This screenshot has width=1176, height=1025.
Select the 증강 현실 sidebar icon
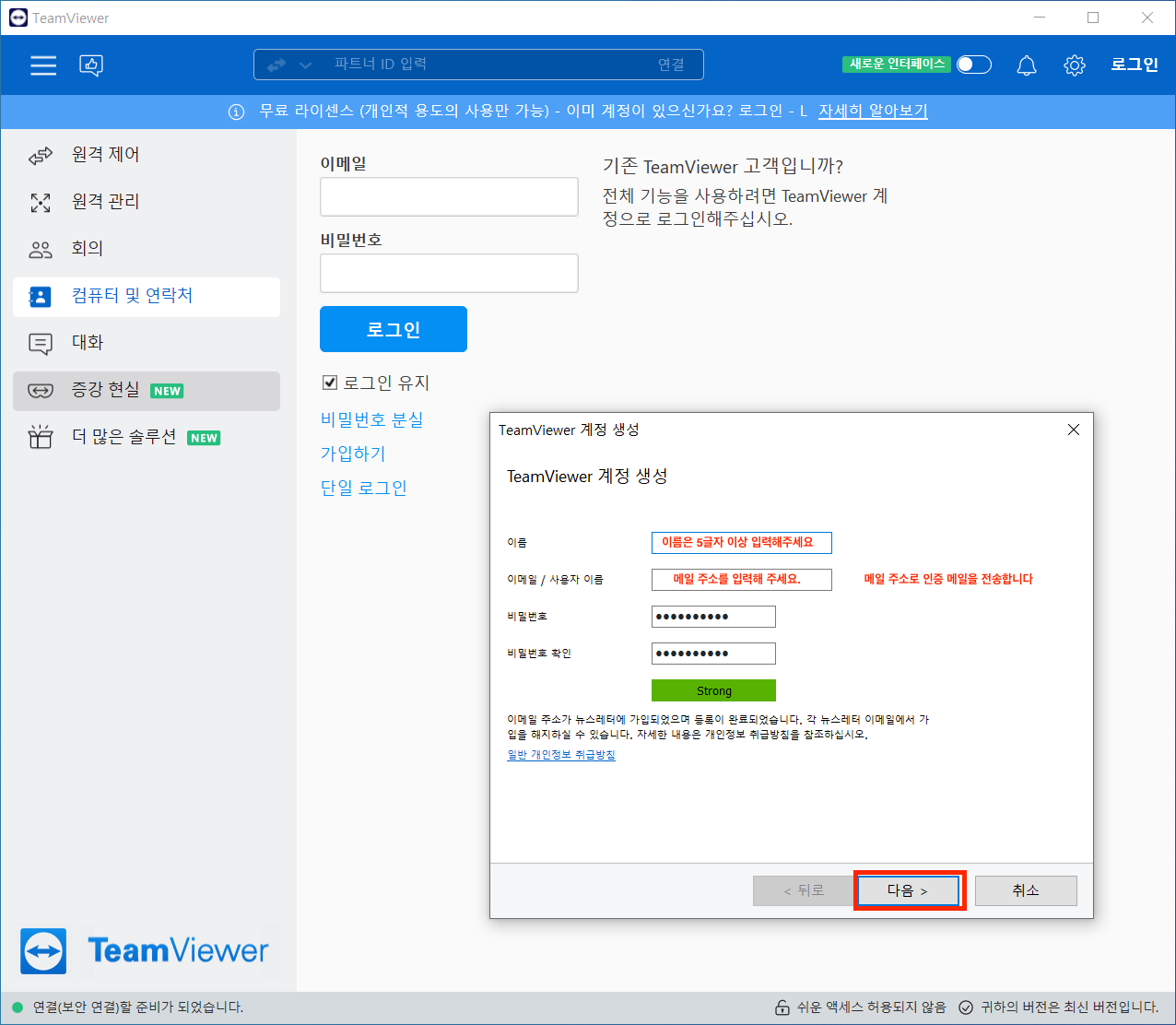41,391
